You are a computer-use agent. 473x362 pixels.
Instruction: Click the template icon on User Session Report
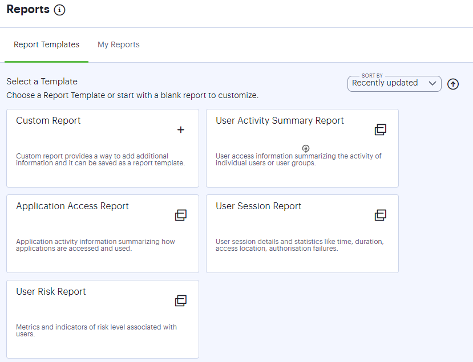380,215
